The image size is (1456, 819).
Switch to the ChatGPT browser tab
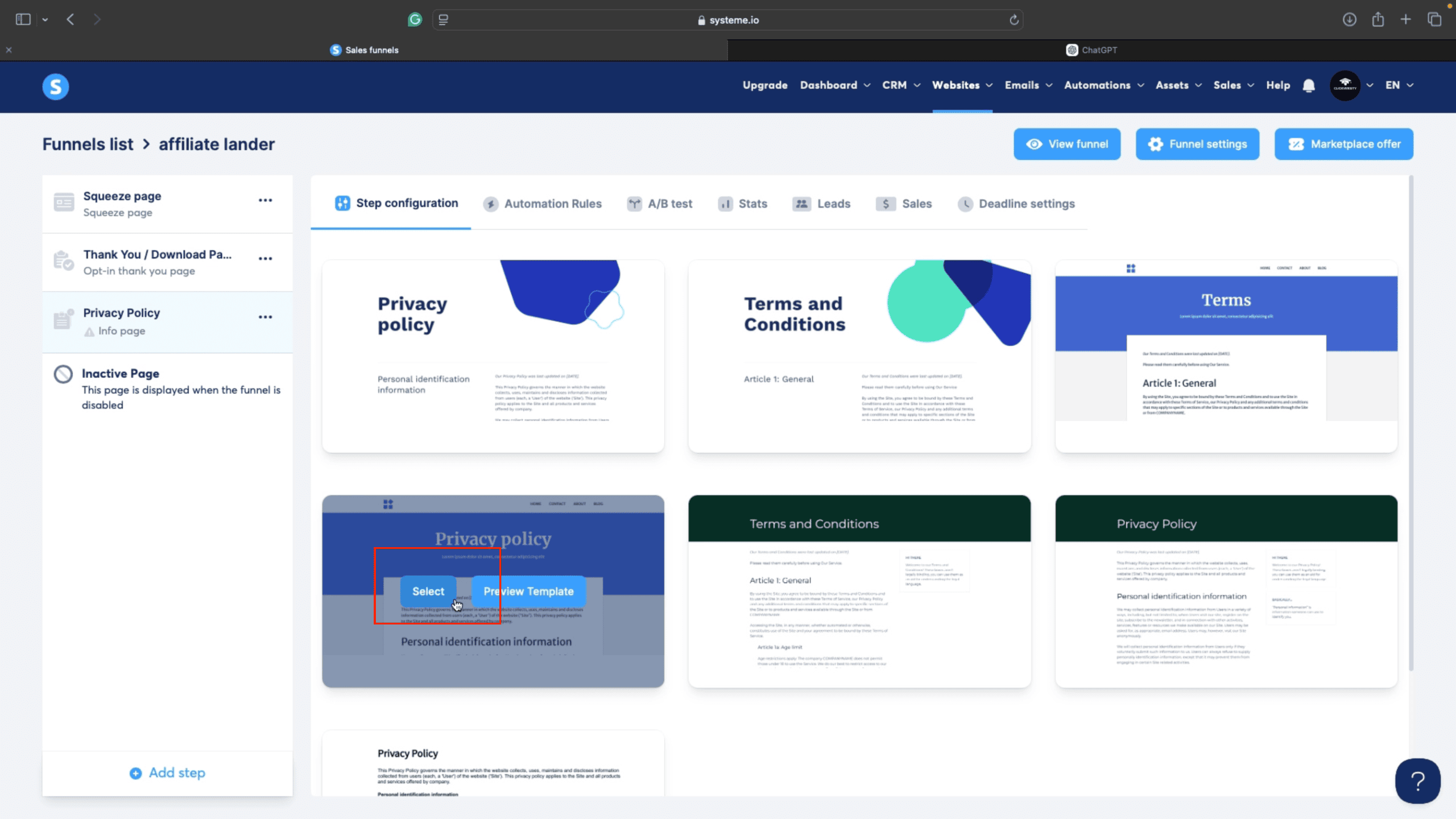click(x=1091, y=50)
